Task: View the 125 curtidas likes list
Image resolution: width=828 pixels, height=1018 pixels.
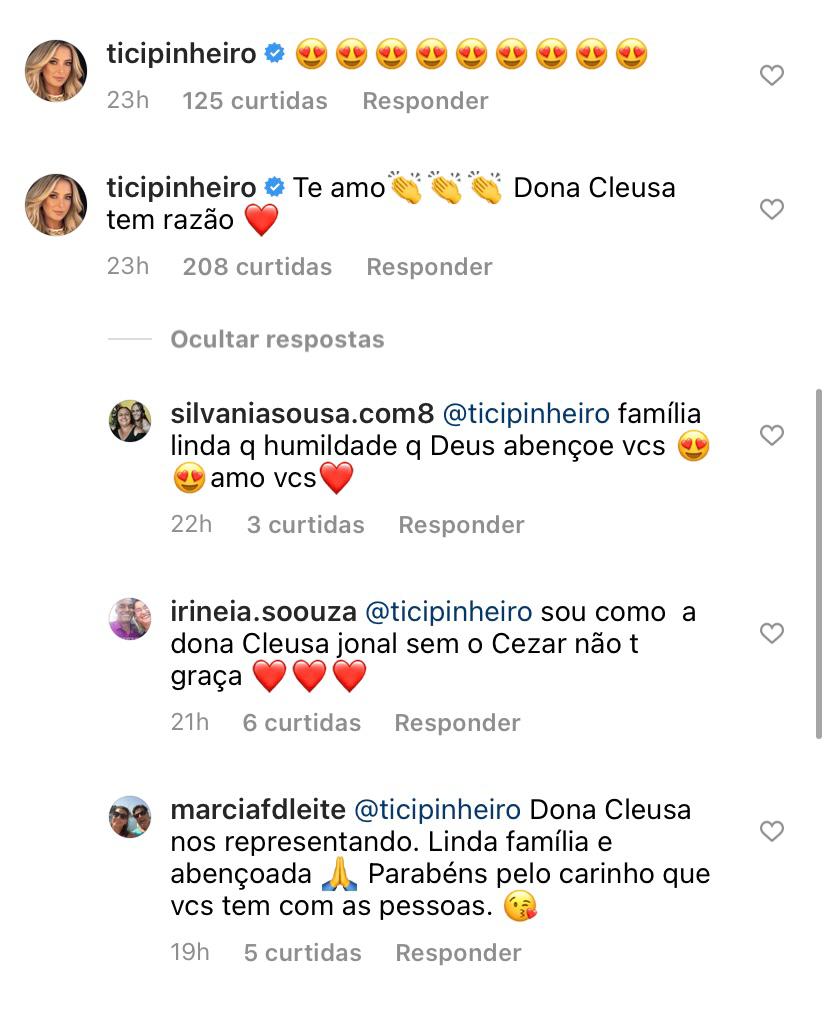Action: pos(255,101)
